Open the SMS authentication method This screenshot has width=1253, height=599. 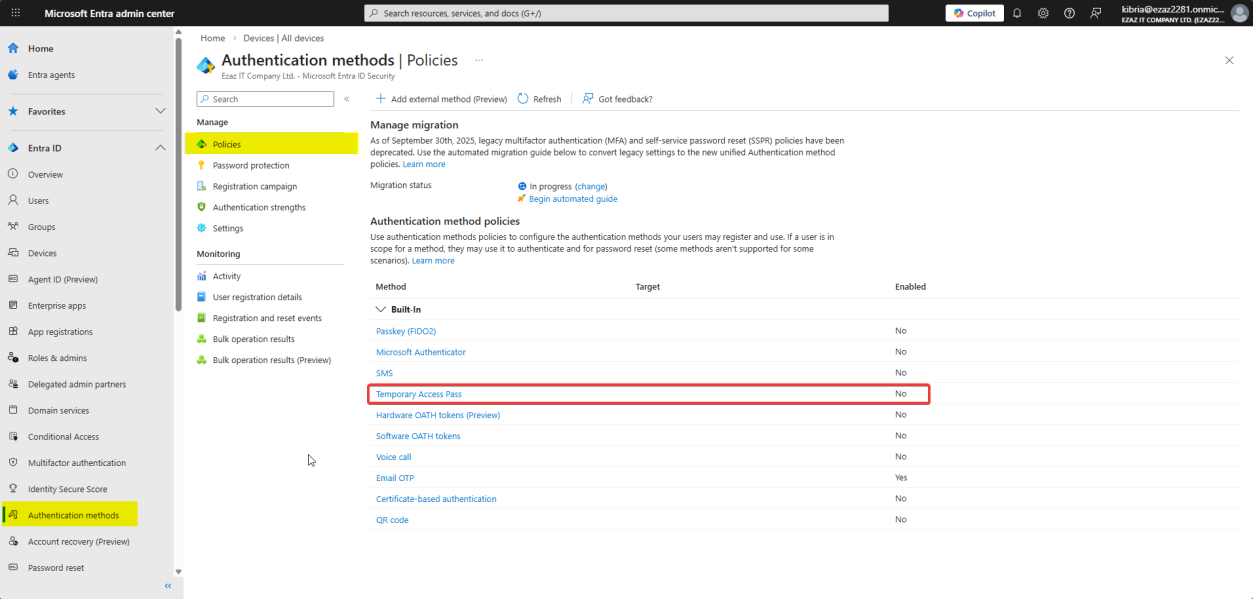[x=384, y=373]
